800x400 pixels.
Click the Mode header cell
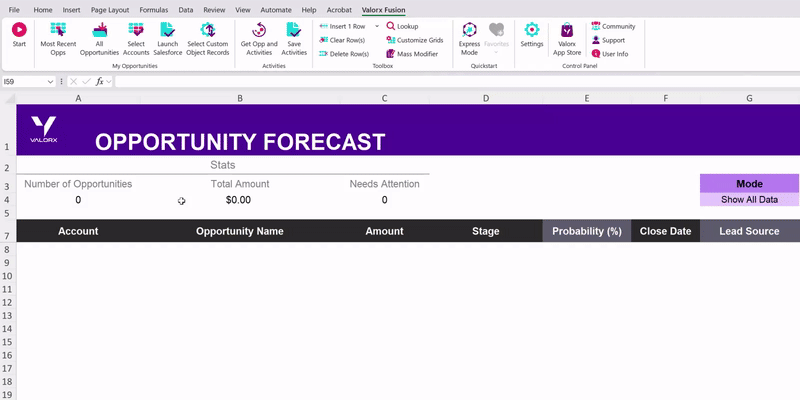click(749, 184)
